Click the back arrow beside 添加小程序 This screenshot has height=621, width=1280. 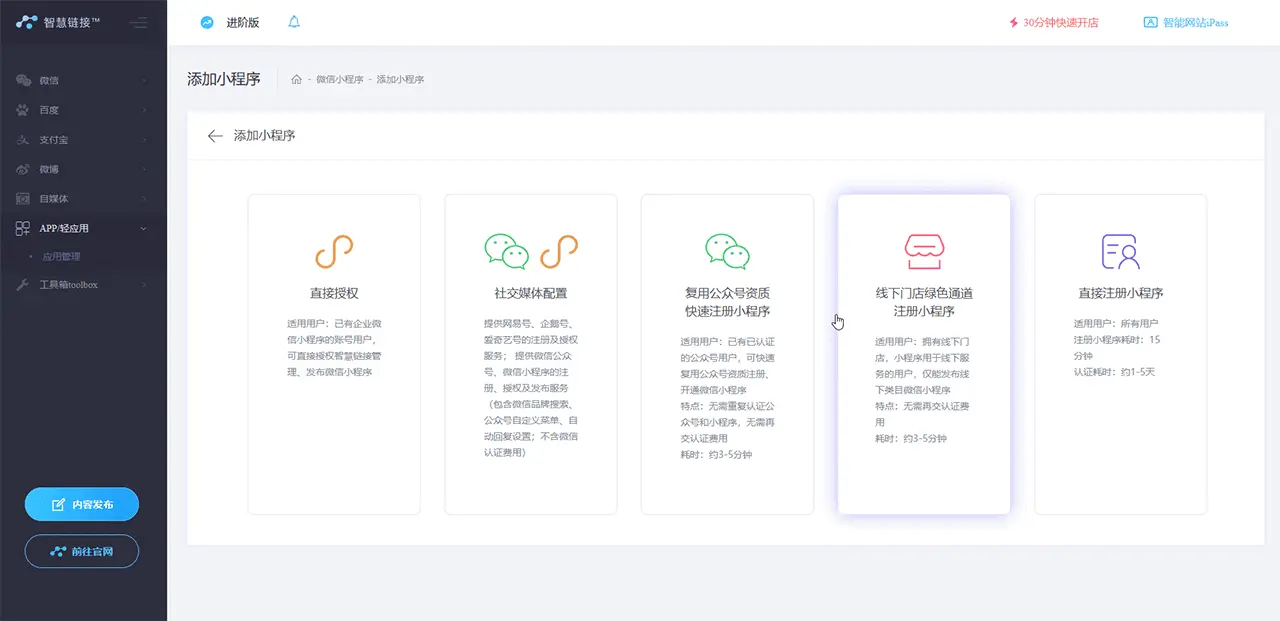tap(214, 135)
